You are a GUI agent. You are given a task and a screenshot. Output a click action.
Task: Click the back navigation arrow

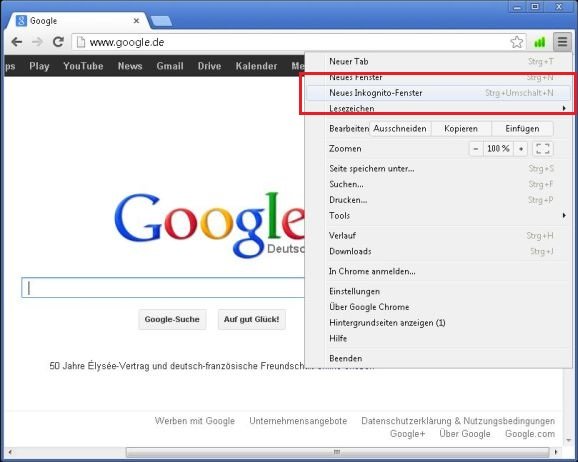(x=17, y=42)
